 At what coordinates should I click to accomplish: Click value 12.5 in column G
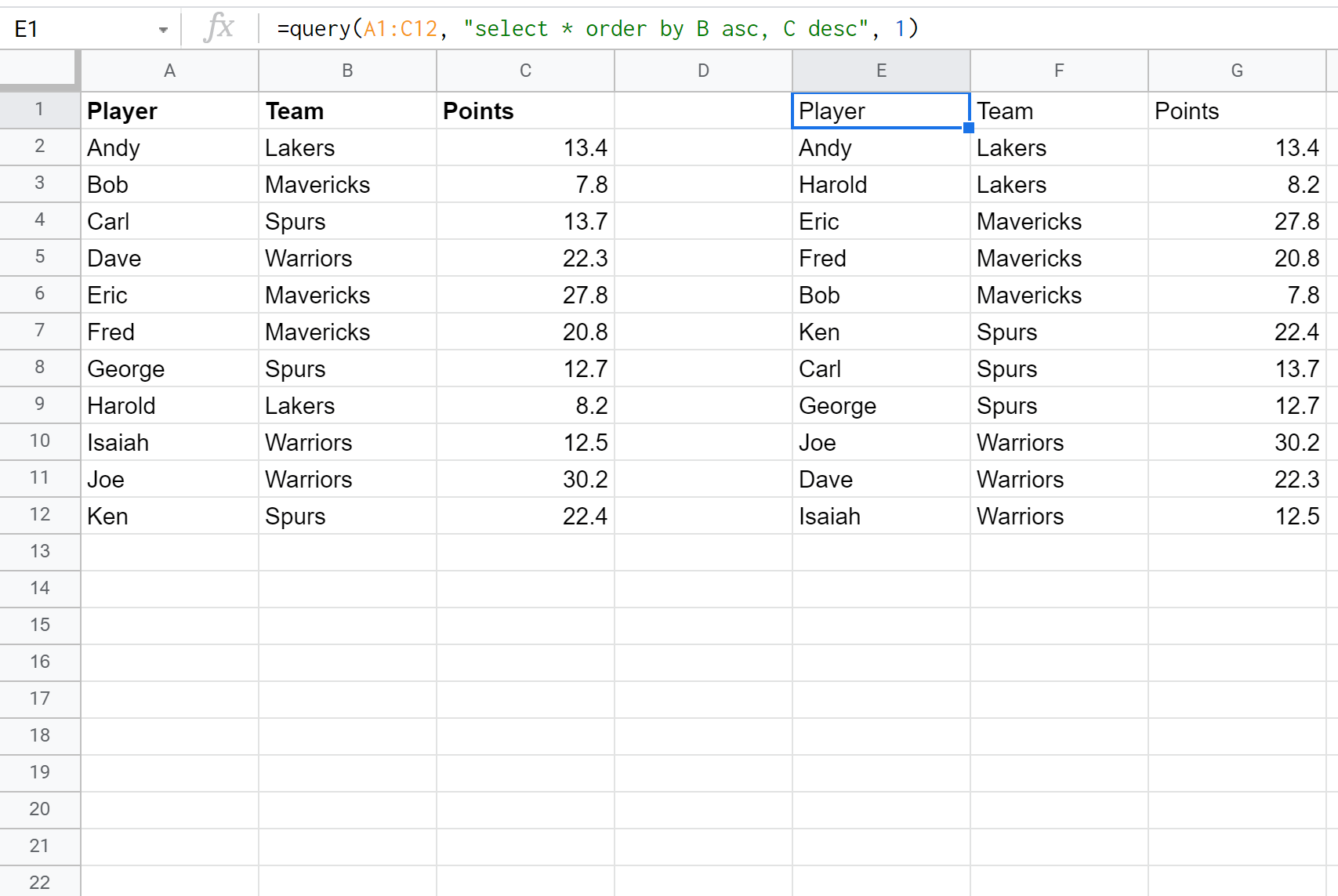(x=1297, y=517)
